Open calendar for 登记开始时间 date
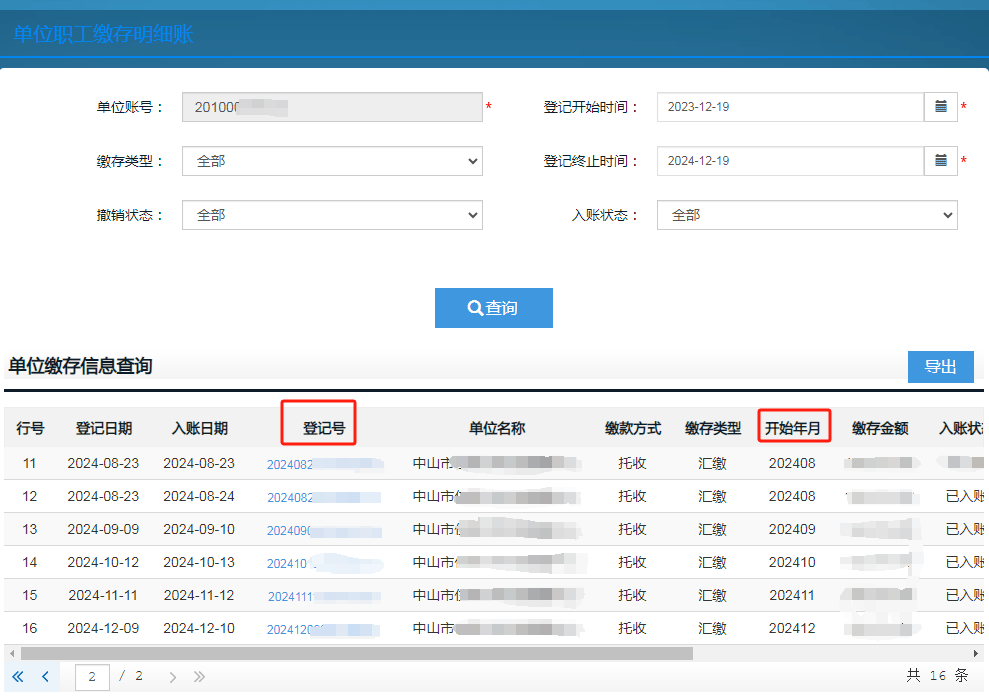989x699 pixels. [x=940, y=107]
